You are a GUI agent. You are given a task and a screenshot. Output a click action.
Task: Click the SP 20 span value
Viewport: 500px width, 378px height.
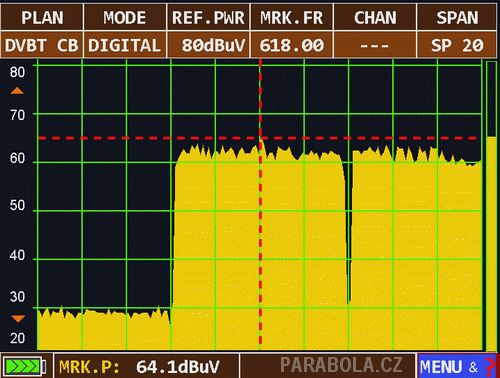coord(457,45)
